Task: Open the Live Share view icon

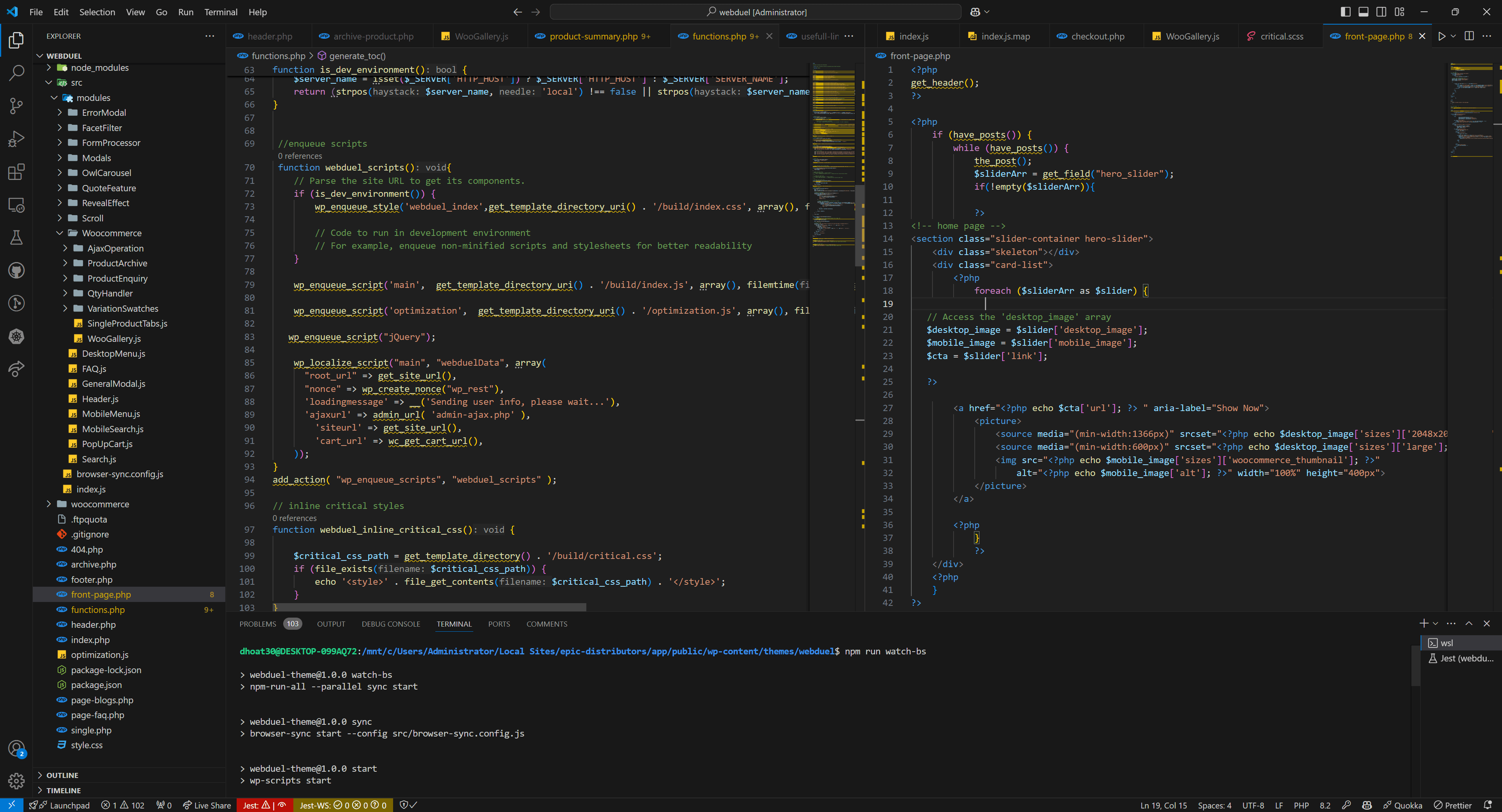Action: coord(16,369)
